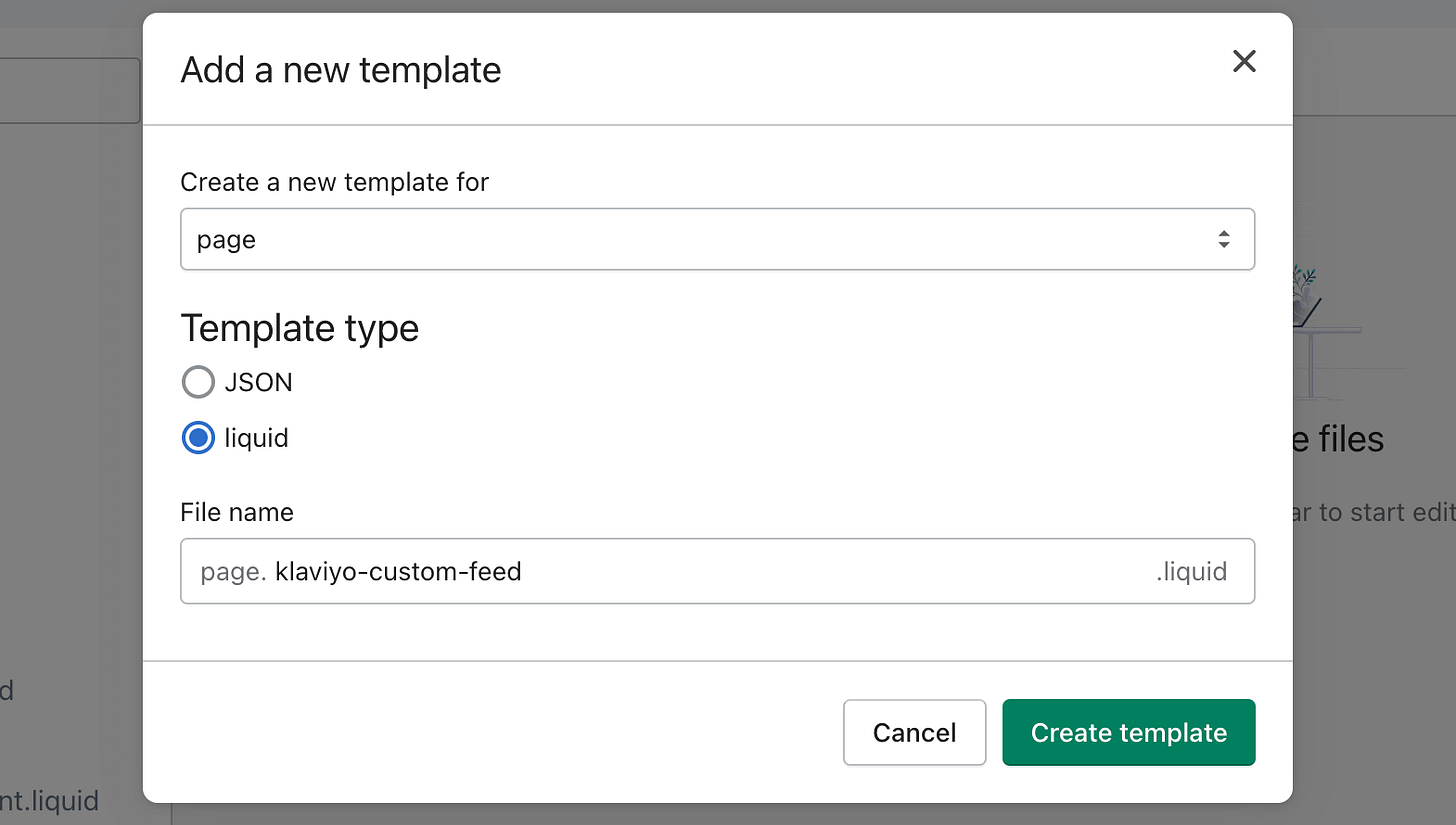Viewport: 1456px width, 825px height.
Task: Cancel adding the new template
Action: [x=914, y=732]
